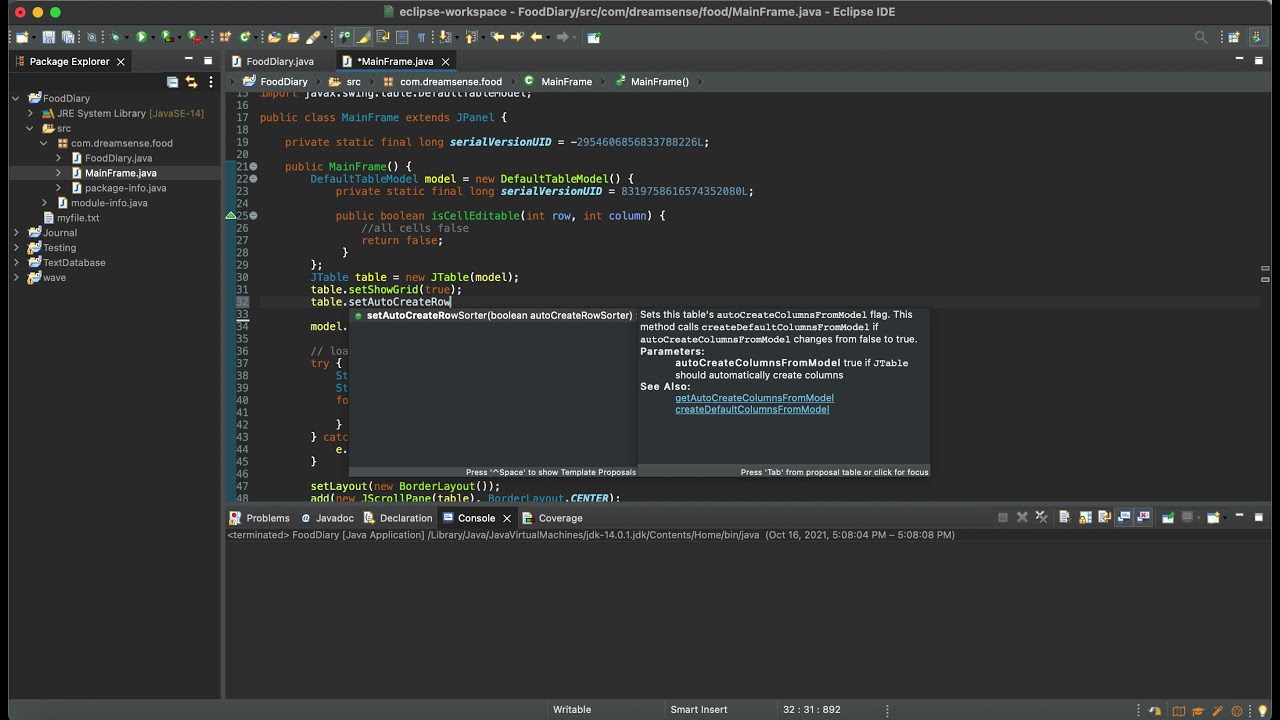Open the toolbar Search magnifier
The image size is (1280, 720).
click(1201, 37)
